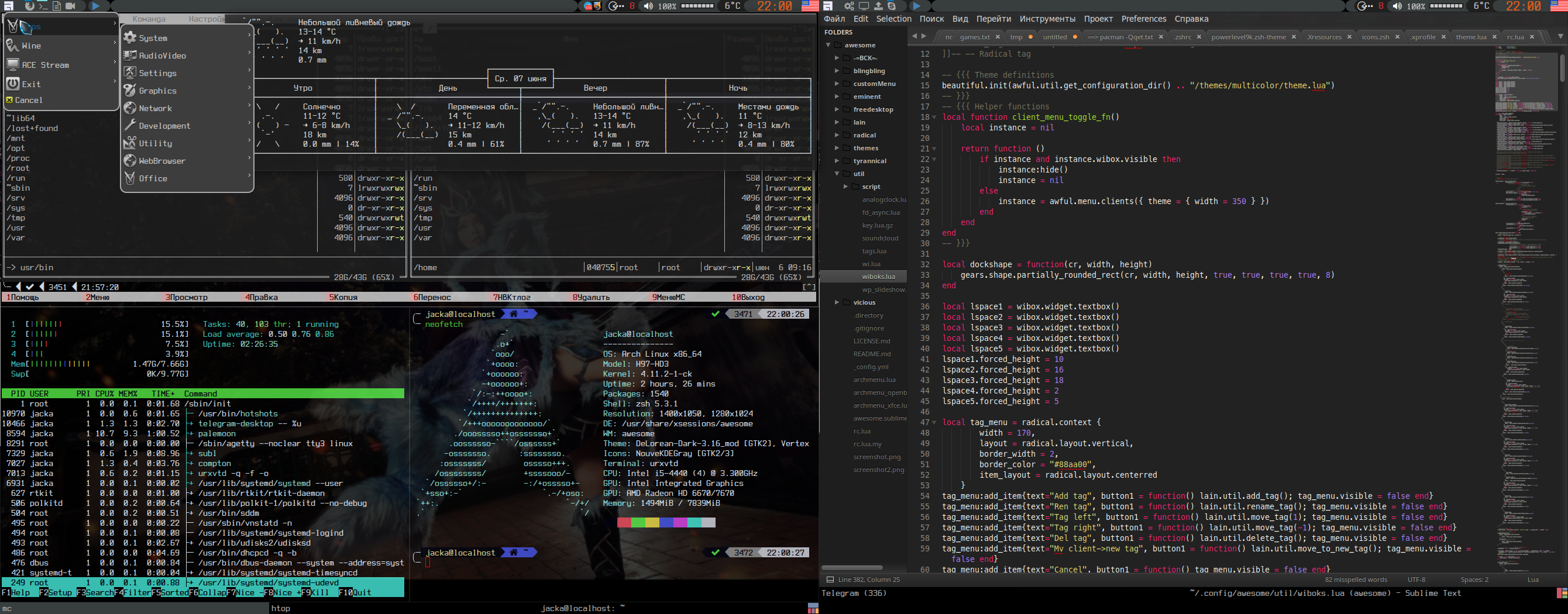Expand the blingbling folder
1568x614 pixels.
click(837, 71)
